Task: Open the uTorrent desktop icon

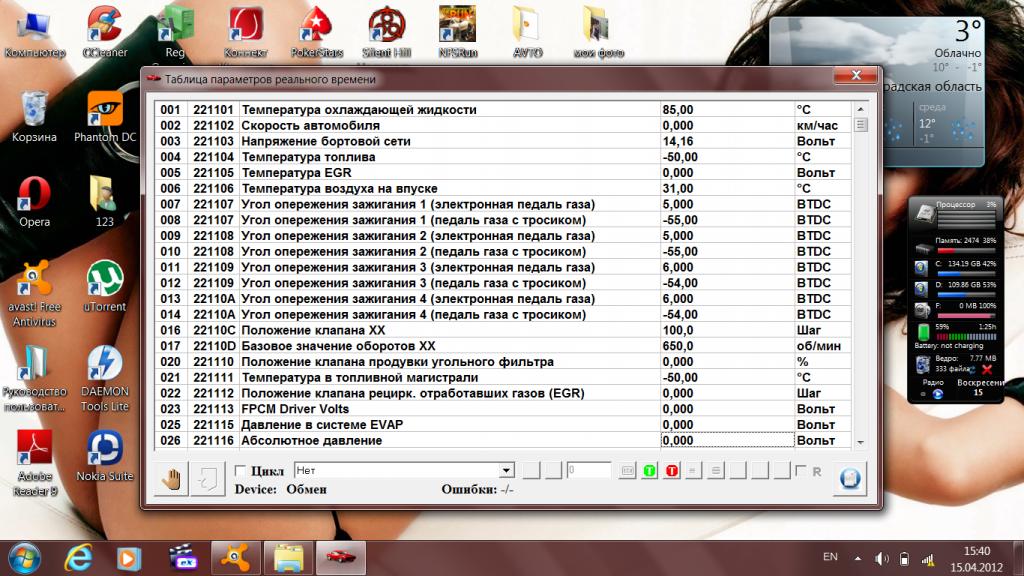Action: pyautogui.click(x=105, y=286)
